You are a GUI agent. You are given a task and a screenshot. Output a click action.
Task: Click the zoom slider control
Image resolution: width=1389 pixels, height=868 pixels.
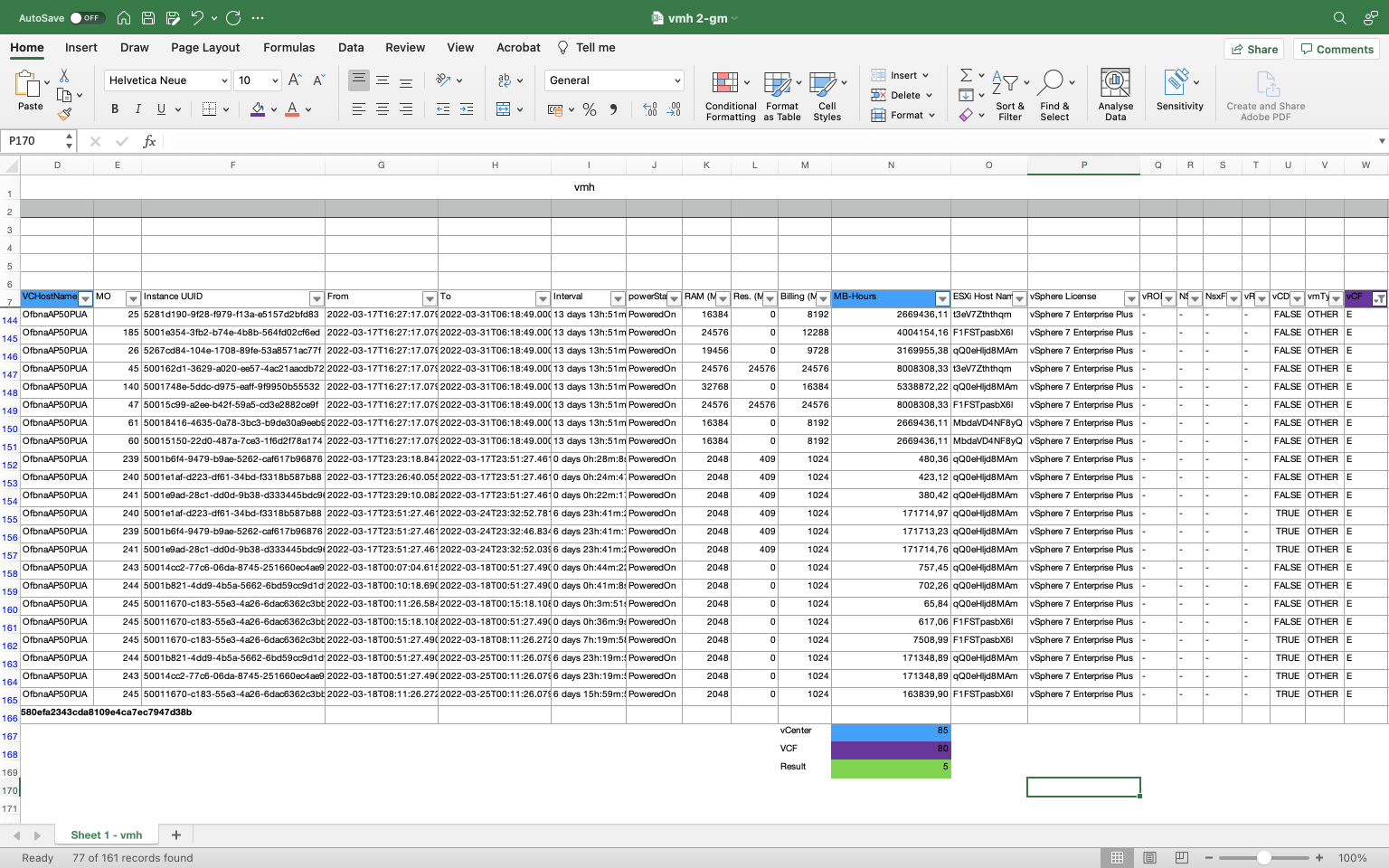1263,857
